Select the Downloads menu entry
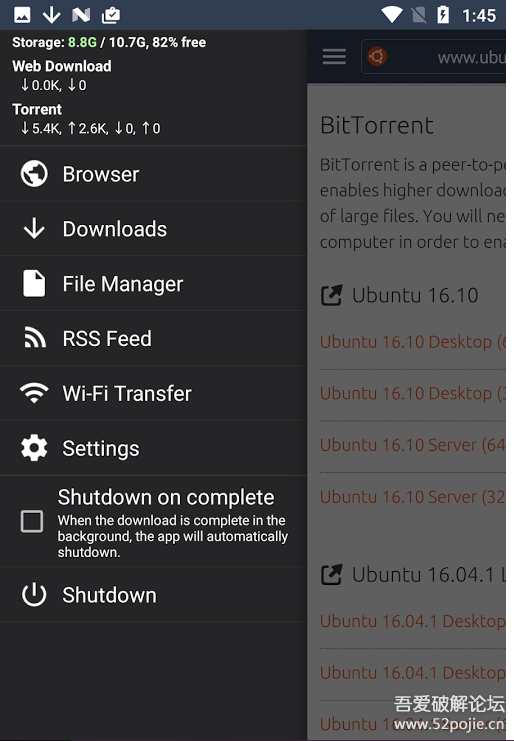Viewport: 514px width, 741px height. click(x=154, y=229)
